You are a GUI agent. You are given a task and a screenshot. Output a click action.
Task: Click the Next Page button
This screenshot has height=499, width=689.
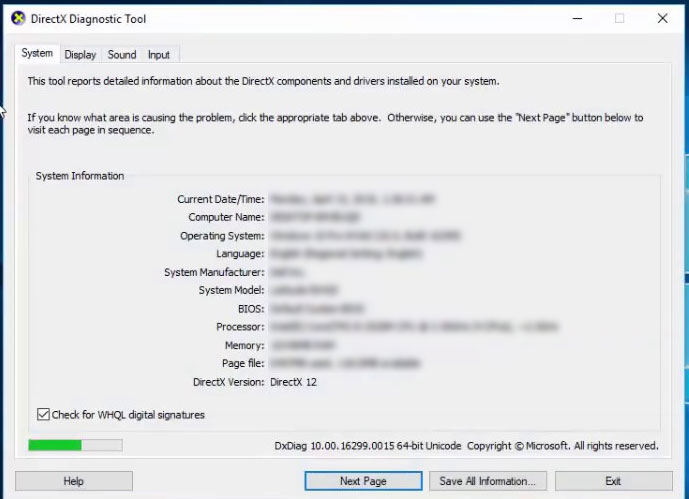[x=363, y=481]
